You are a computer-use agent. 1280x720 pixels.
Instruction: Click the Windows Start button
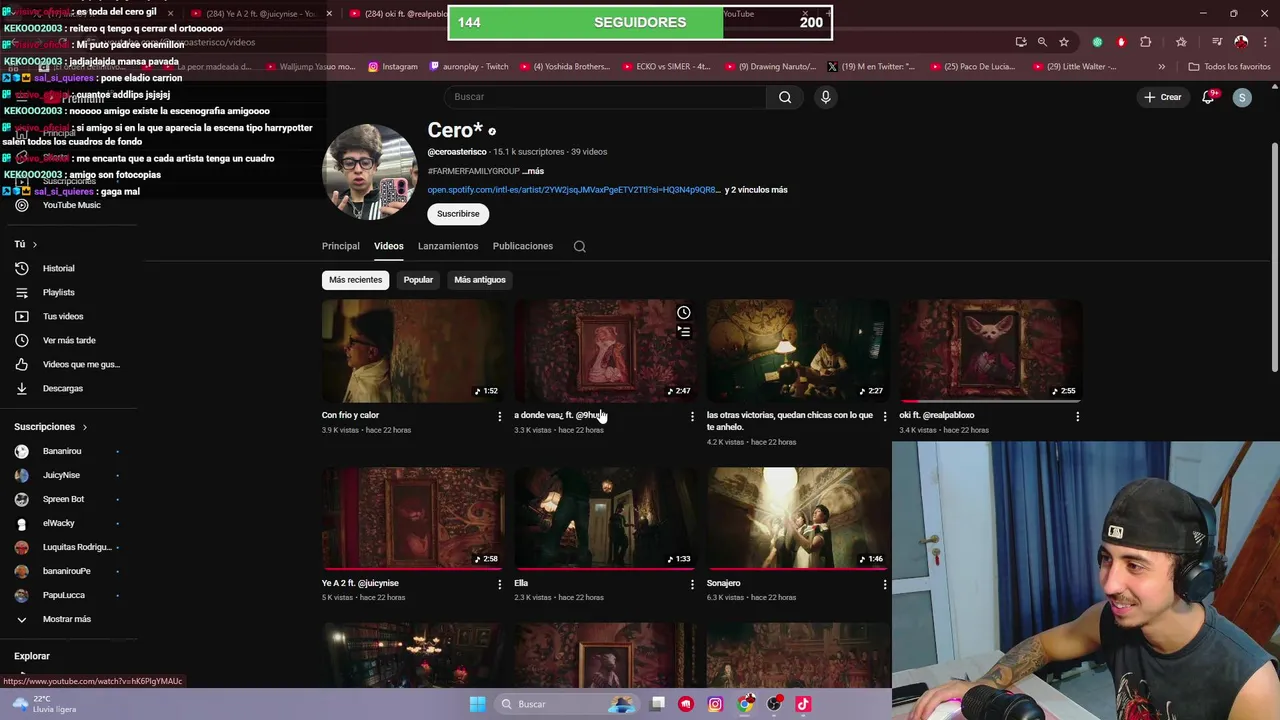pos(478,704)
